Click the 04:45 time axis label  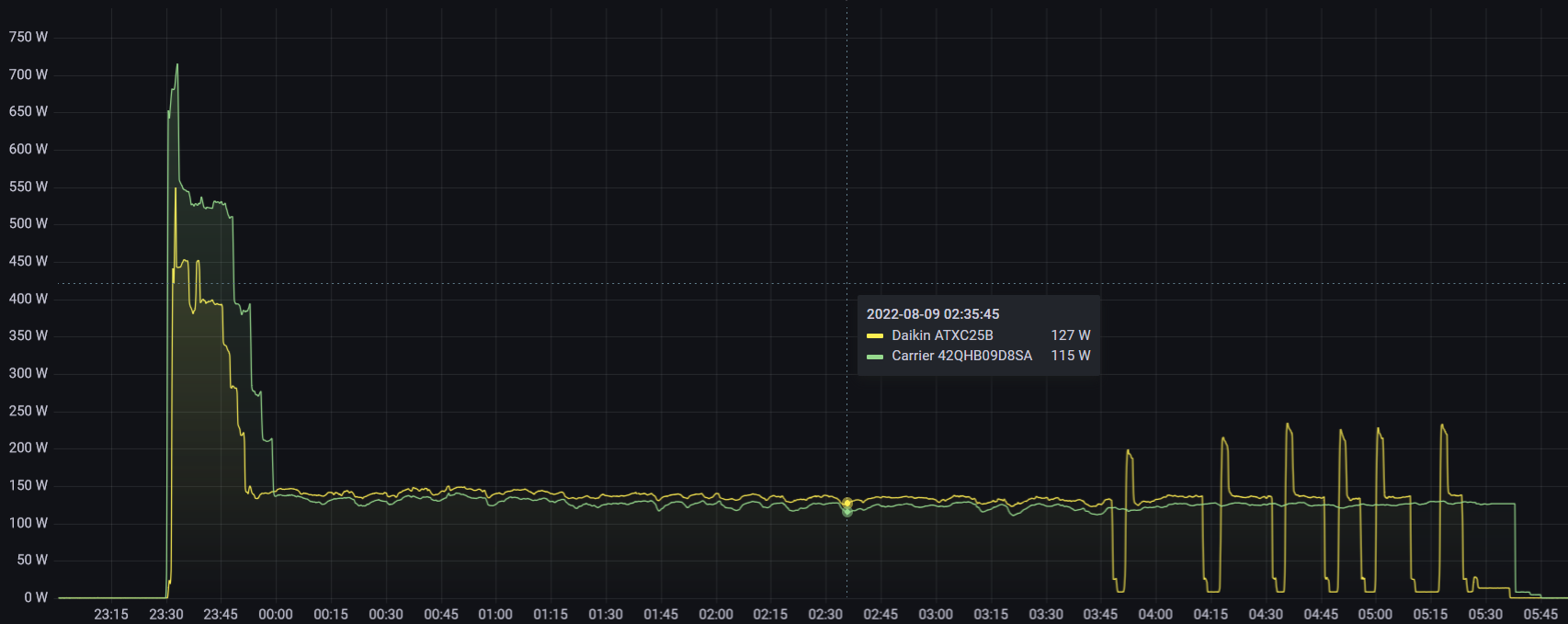[x=1321, y=614]
